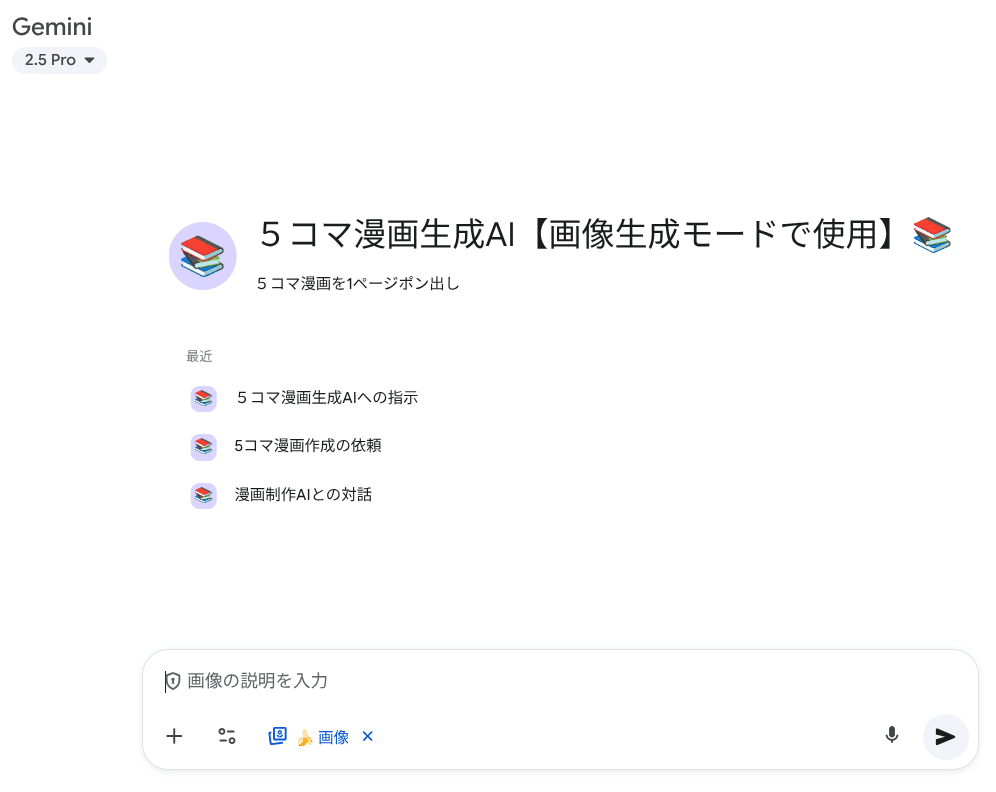The image size is (996, 792).
Task: Click the book-stack icon beside 漫画制作AIとの対話
Action: tap(203, 495)
